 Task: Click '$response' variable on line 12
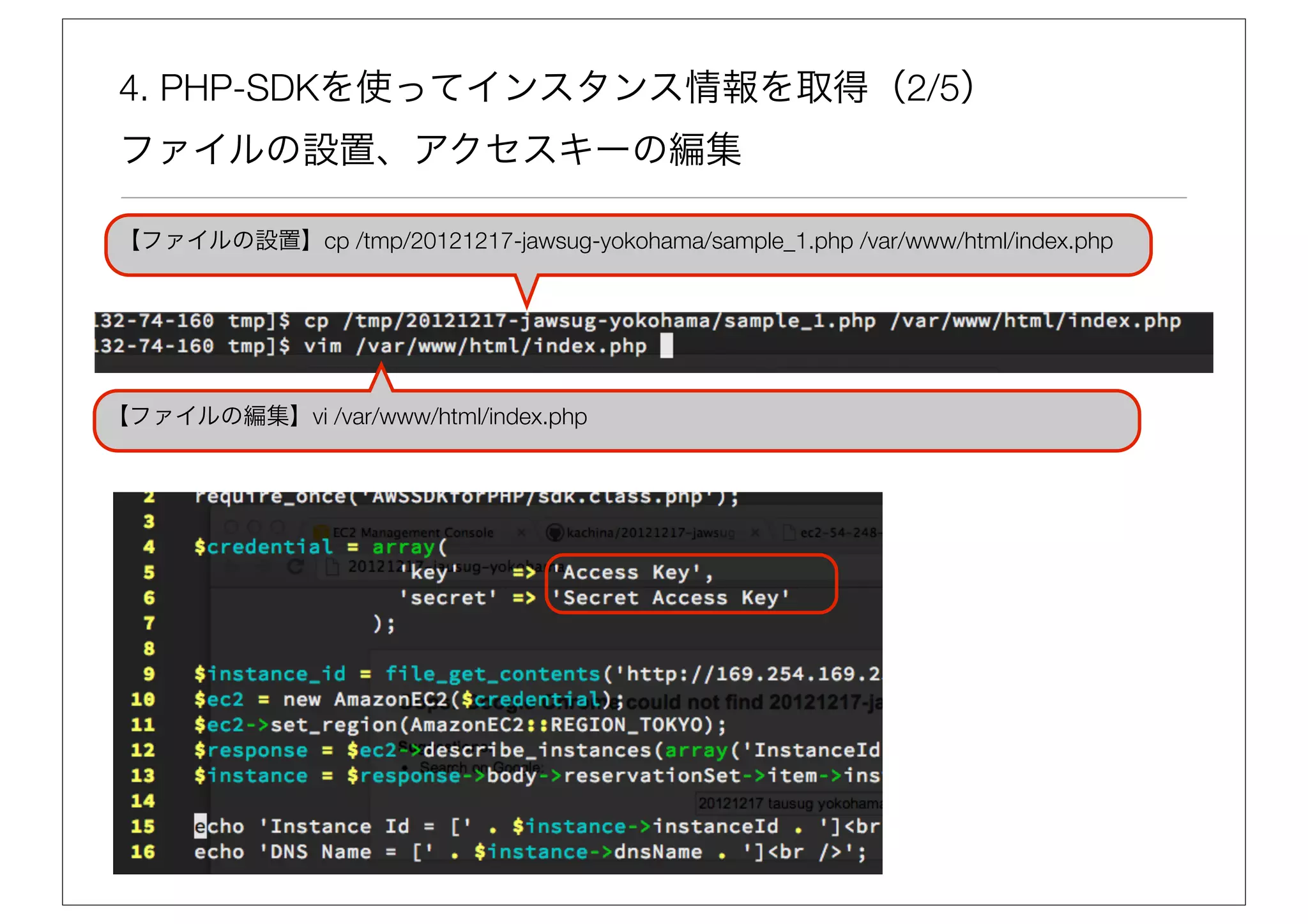pos(250,751)
